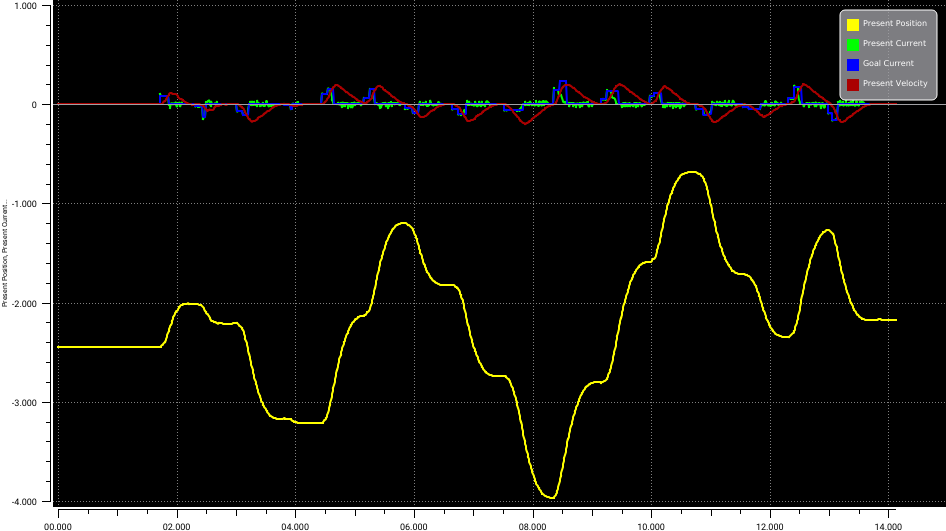Select the -4.000 vertical axis label

22,502
